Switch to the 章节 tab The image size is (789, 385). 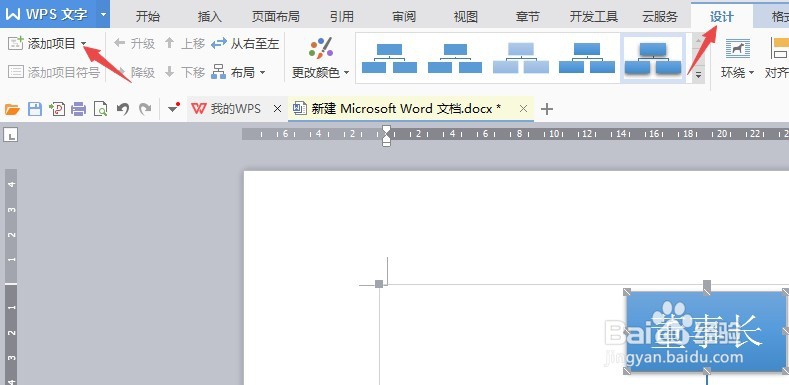[527, 17]
